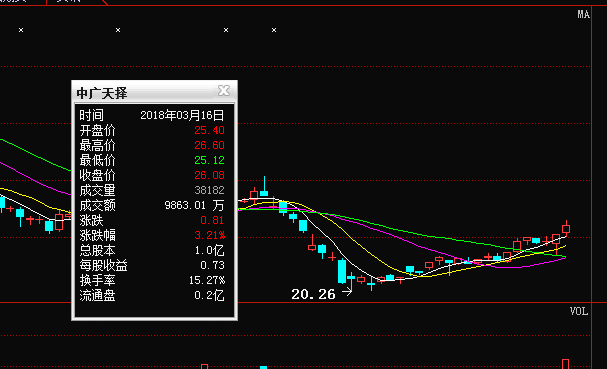
Task: Click the 20.26 lowest price marker
Action: [313, 294]
